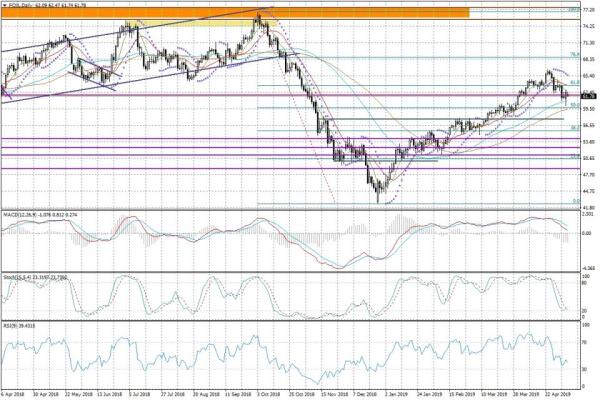The height and width of the screenshot is (400, 600).
Task: Click the triangle icon beside FOIL,Daily title
Action: tap(5, 5)
